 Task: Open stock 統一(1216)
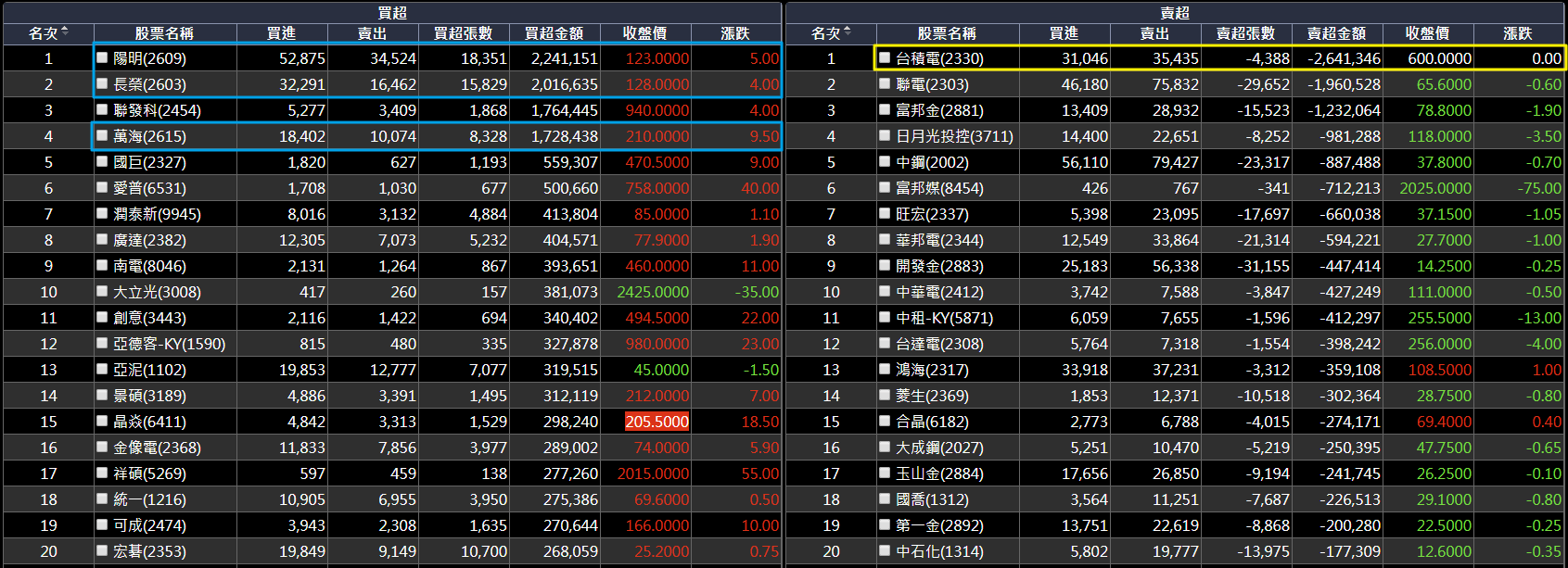click(149, 499)
